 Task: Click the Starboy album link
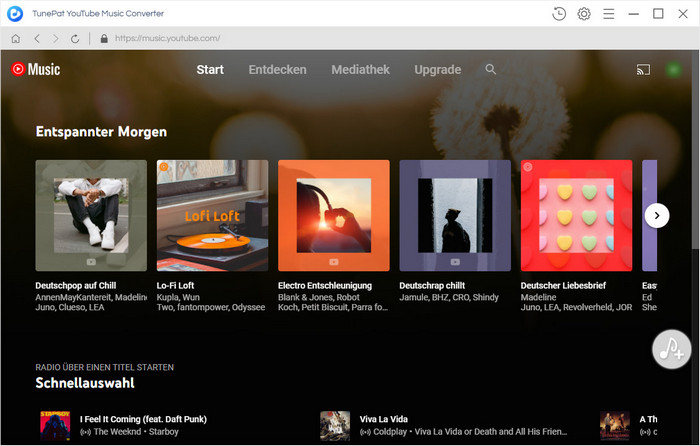click(x=164, y=432)
